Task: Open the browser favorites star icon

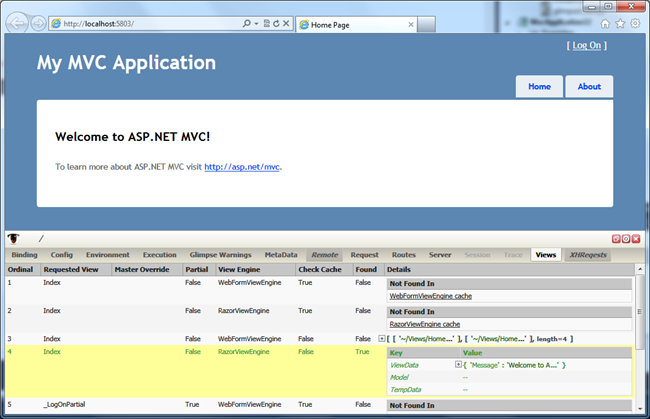Action: tap(619, 22)
